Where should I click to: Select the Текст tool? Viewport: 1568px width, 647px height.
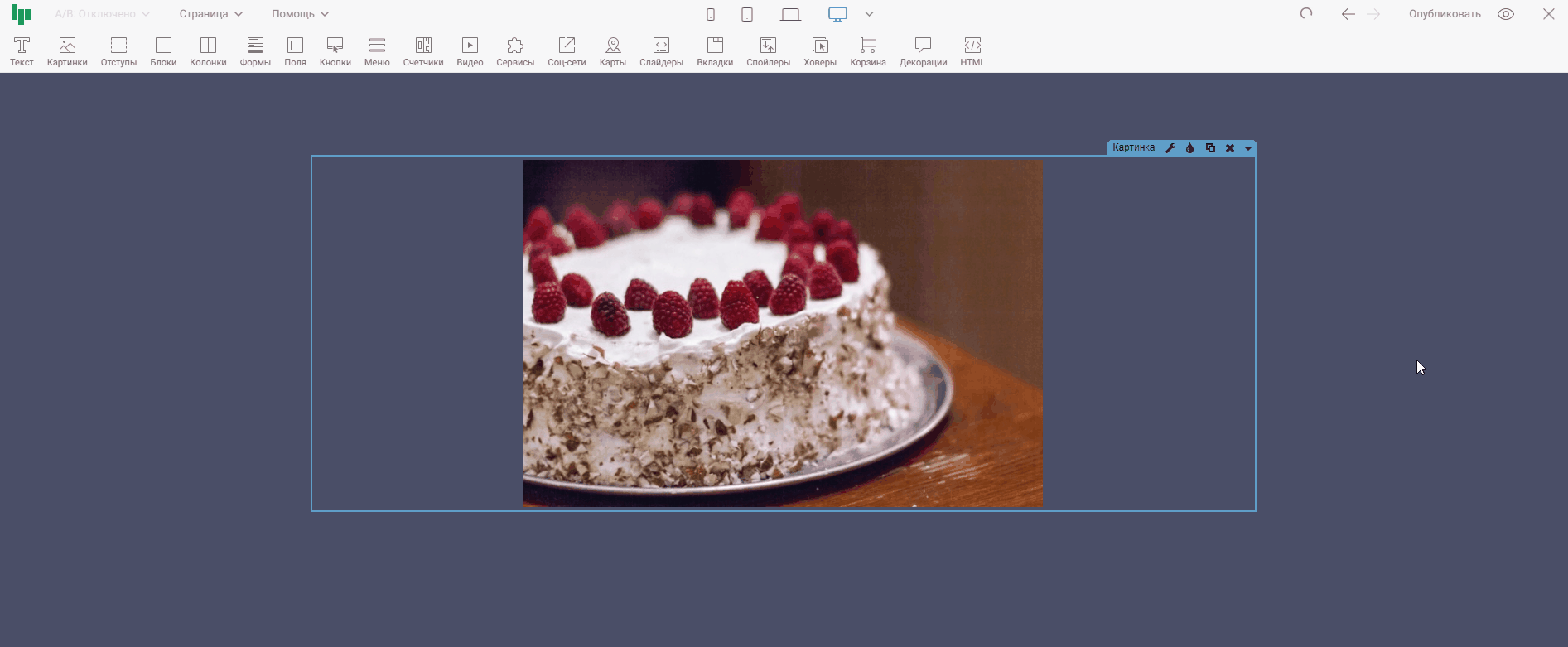[22, 51]
